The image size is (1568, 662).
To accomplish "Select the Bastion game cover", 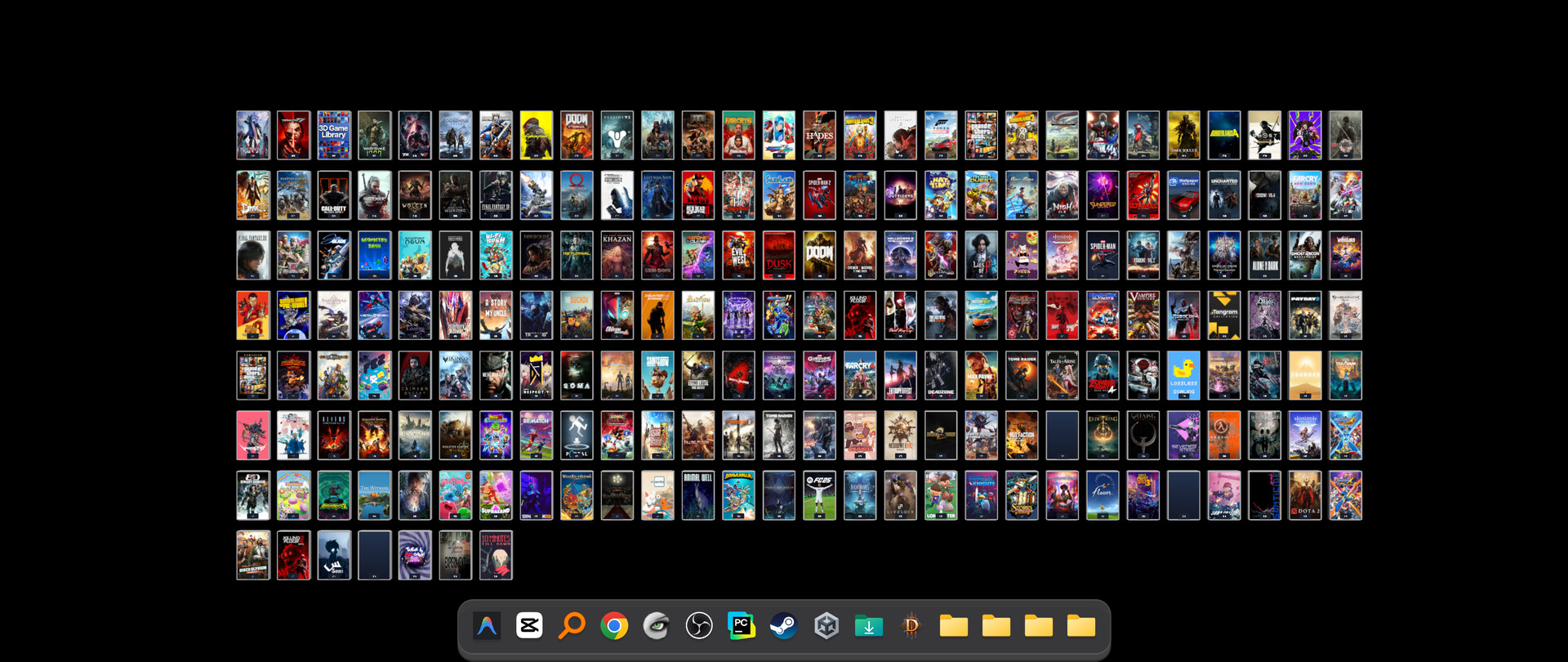I will click(x=698, y=315).
